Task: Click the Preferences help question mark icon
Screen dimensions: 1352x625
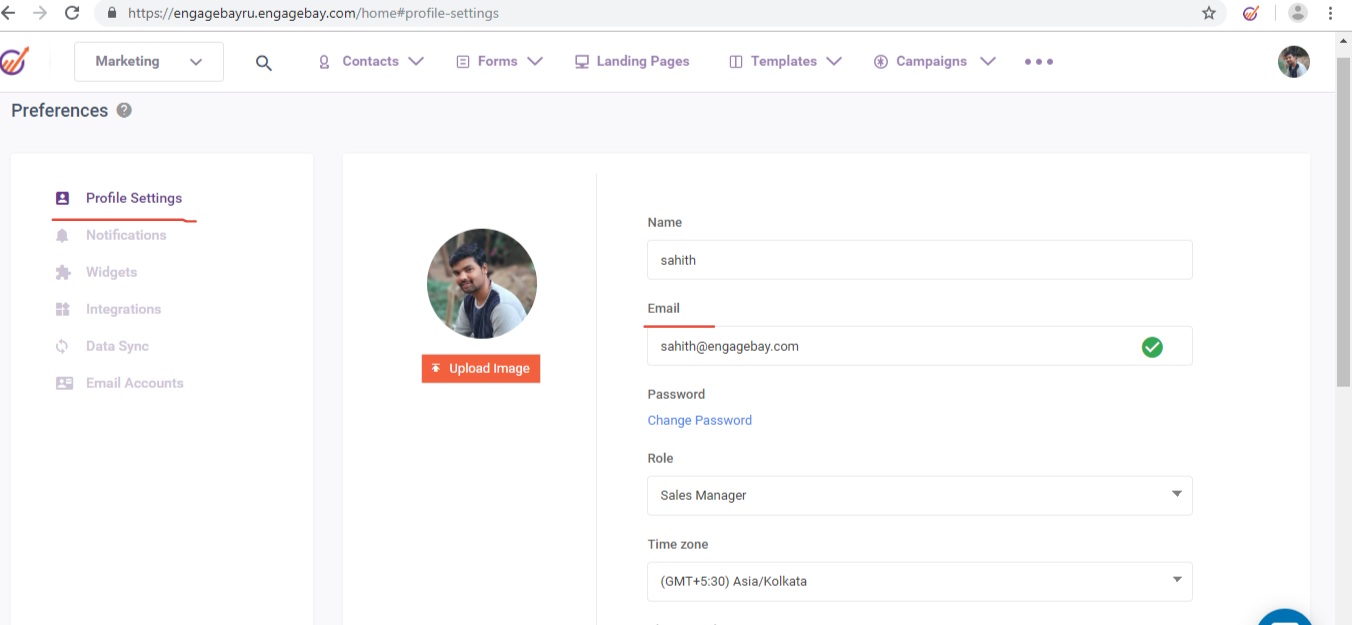Action: [x=124, y=110]
